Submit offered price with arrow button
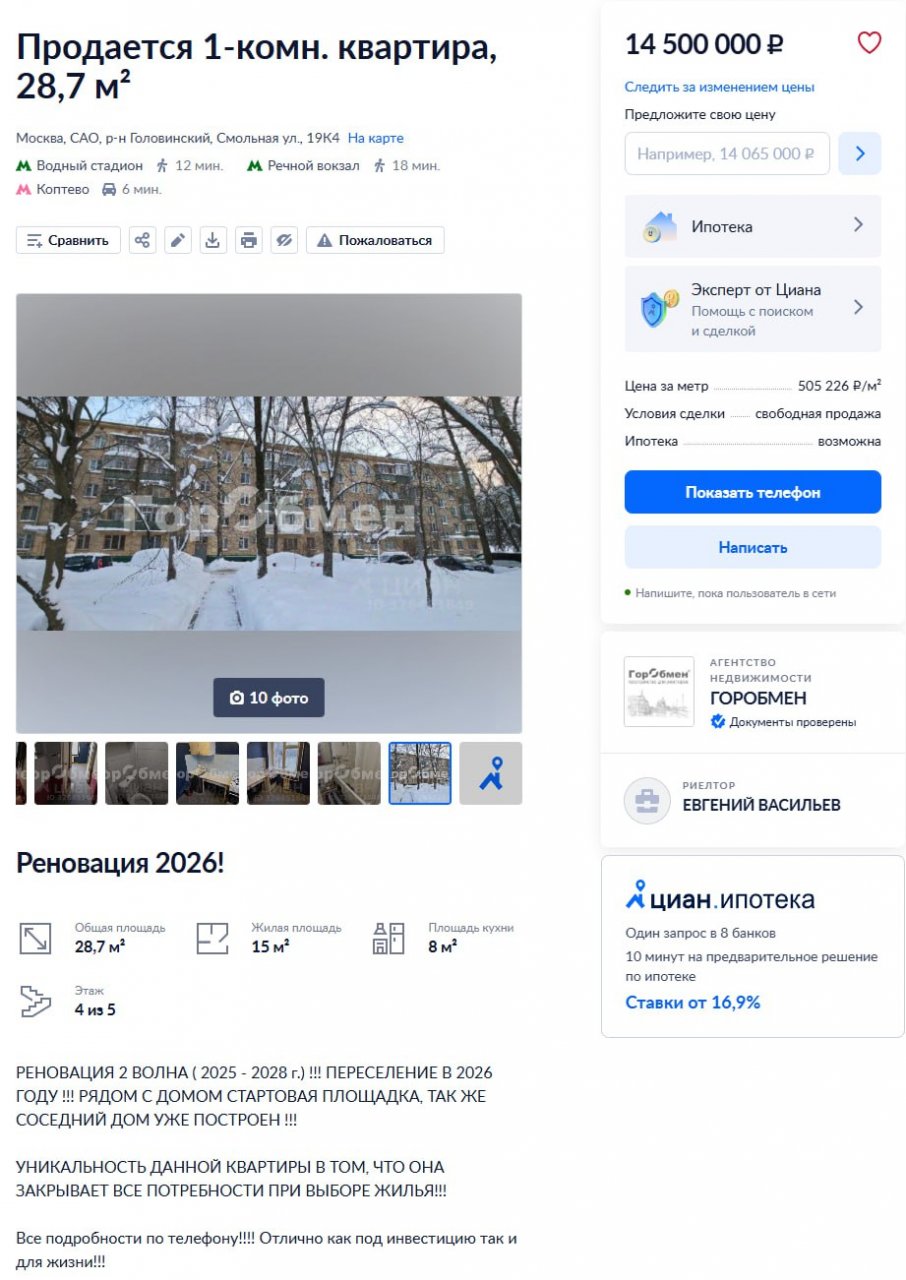This screenshot has height=1280, width=906. [x=859, y=154]
